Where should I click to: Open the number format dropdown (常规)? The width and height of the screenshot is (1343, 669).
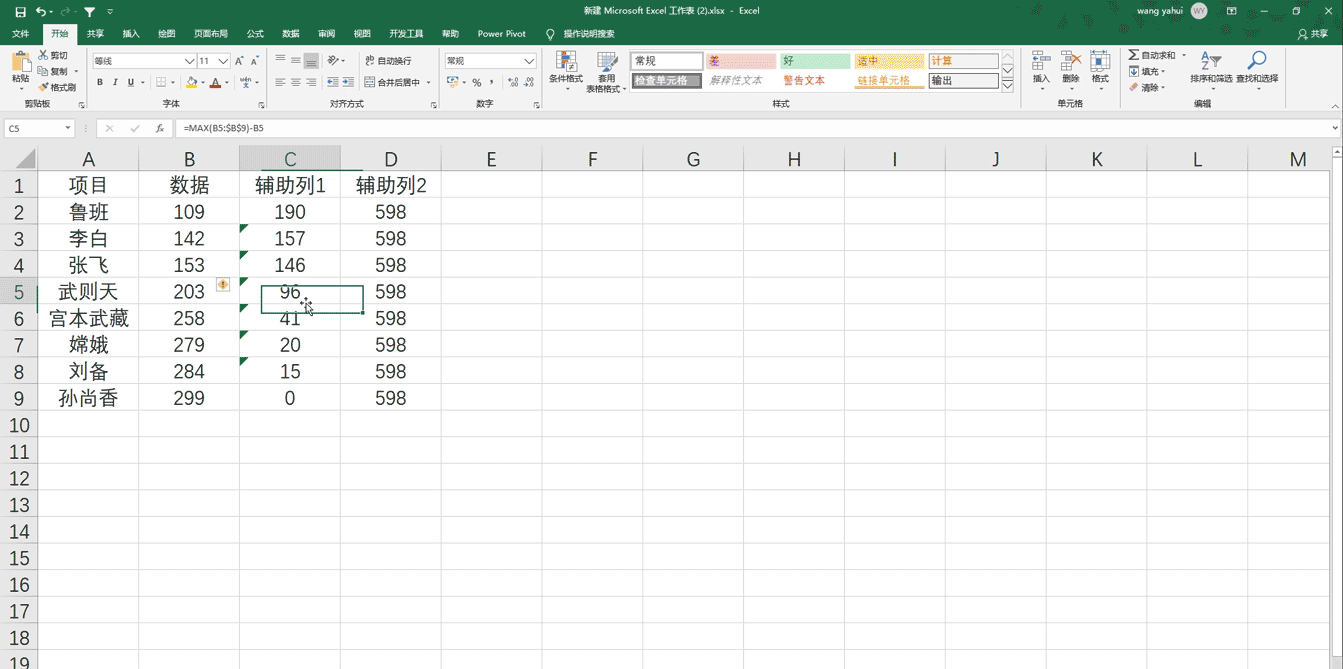(529, 61)
